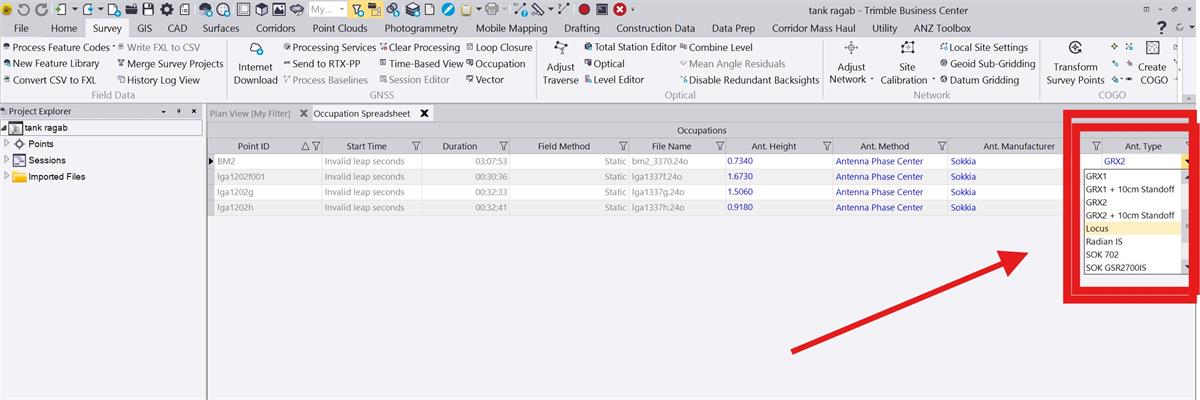Click Antenna Phase Center for lga1202g

point(879,192)
